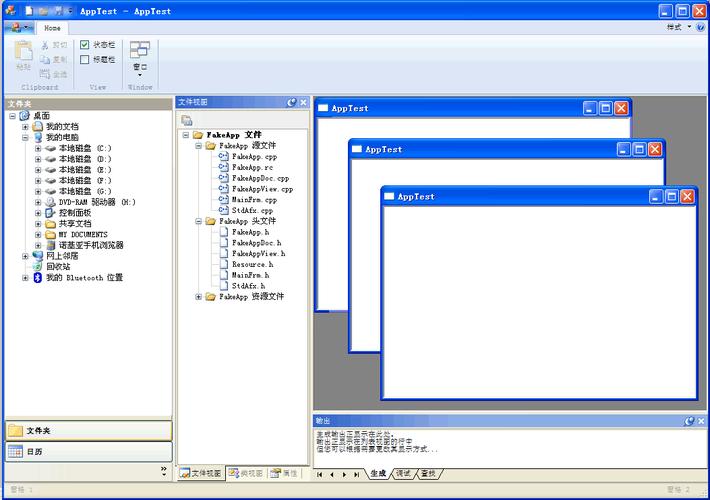The height and width of the screenshot is (500, 710).
Task: Select the Home ribbon tab
Action: click(52, 28)
